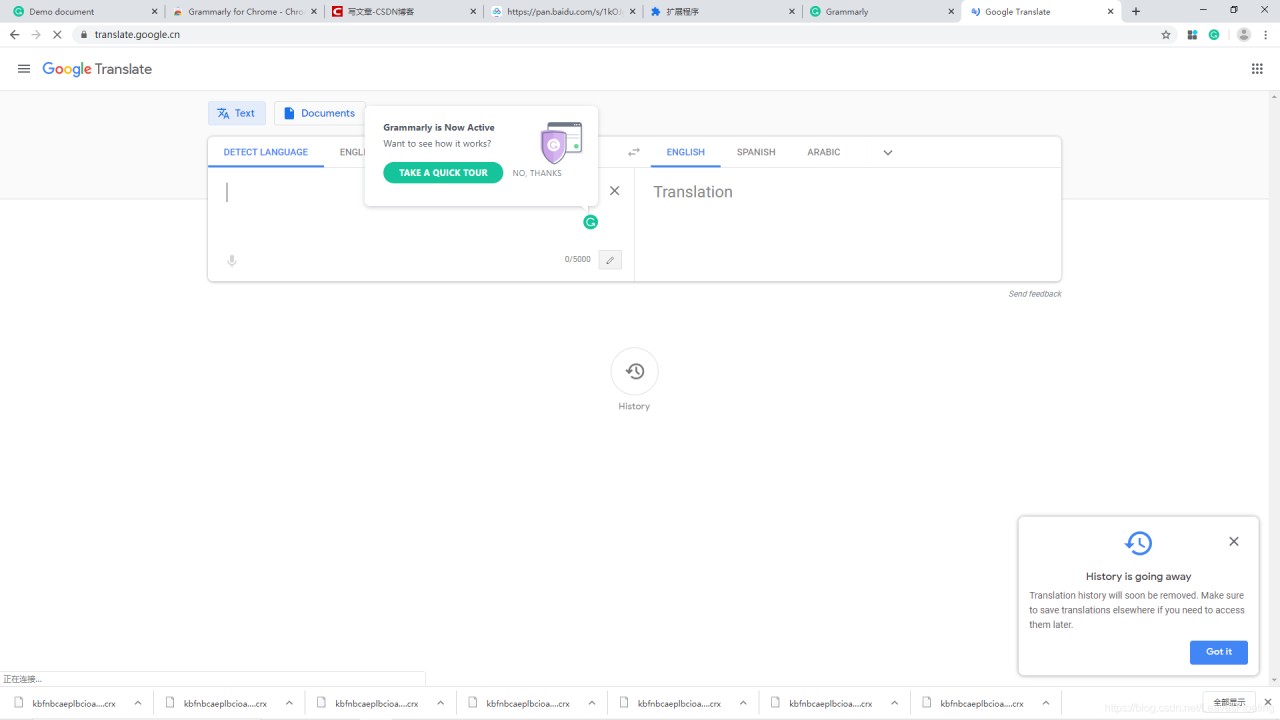The width and height of the screenshot is (1280, 720).
Task: Choose Documents translation mode
Action: coord(319,113)
